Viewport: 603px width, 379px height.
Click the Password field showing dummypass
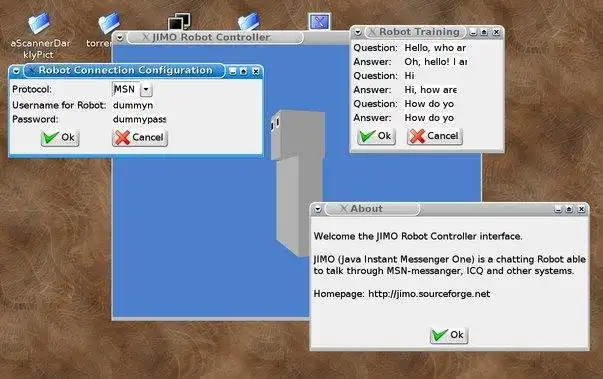pyautogui.click(x=139, y=119)
